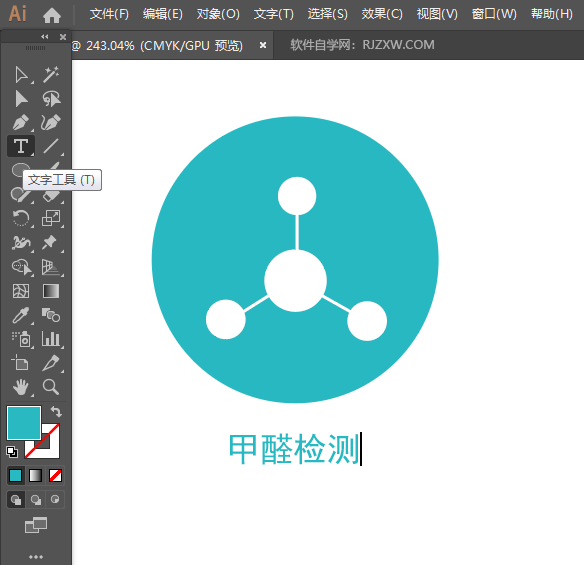Select the Lasso tool

tap(51, 99)
